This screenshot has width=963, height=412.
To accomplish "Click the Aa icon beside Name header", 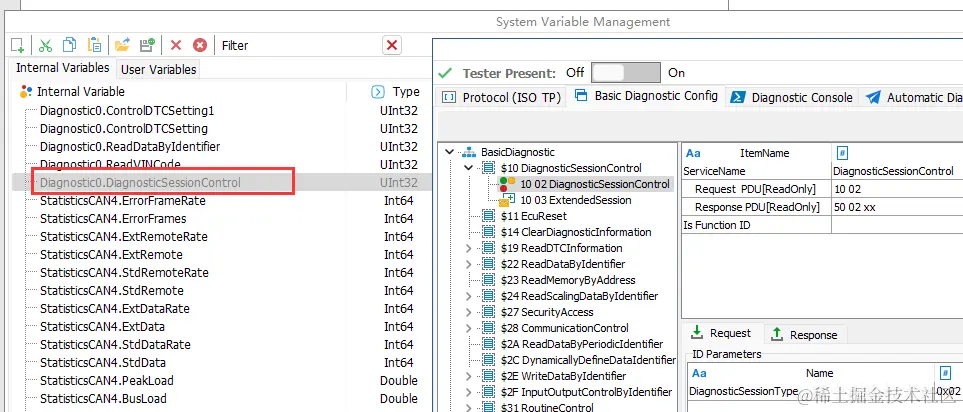I will tap(699, 373).
